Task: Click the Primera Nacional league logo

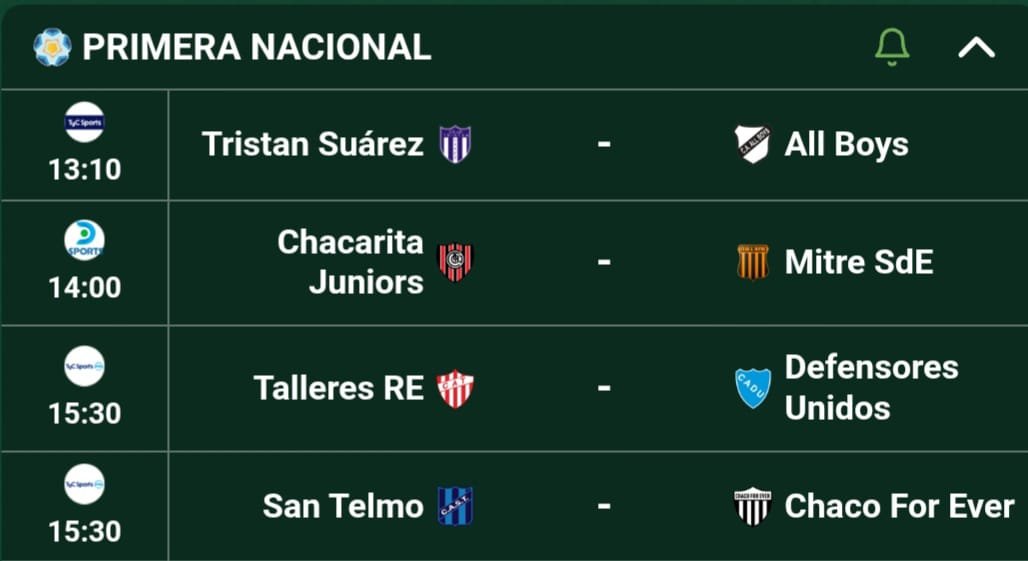Action: click(x=52, y=47)
